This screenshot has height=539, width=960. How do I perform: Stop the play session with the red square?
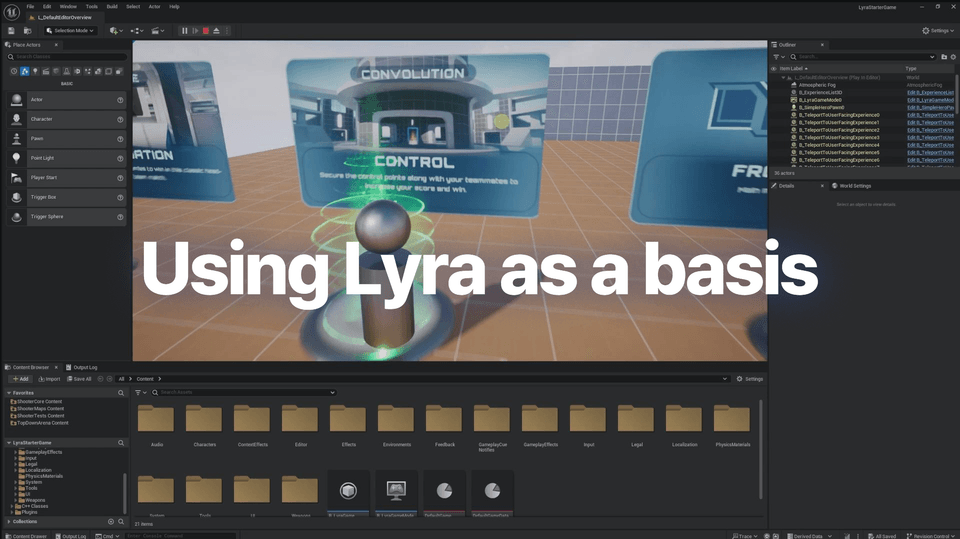coord(206,31)
